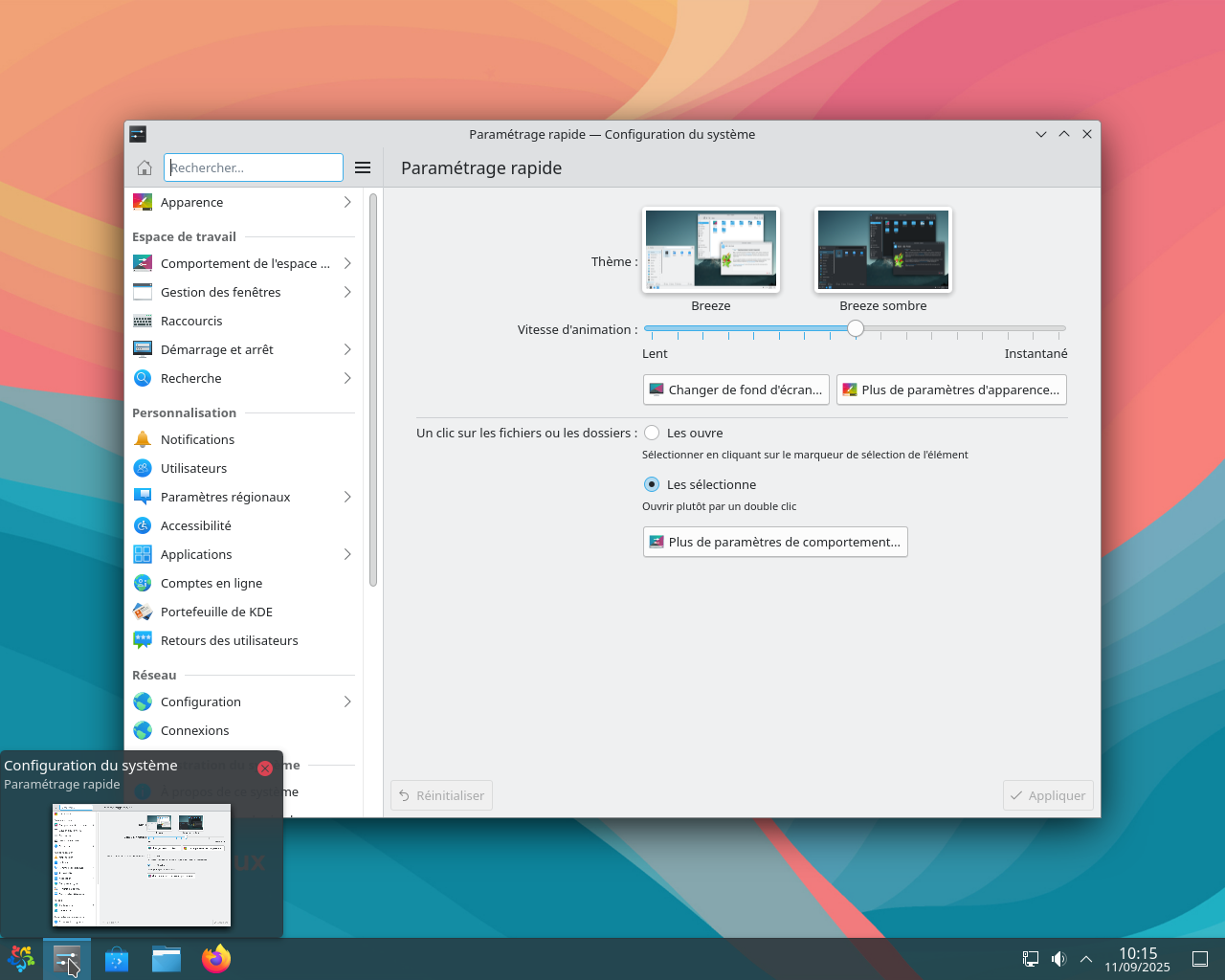Click the date and time clock
The width and height of the screenshot is (1225, 980).
(1137, 959)
